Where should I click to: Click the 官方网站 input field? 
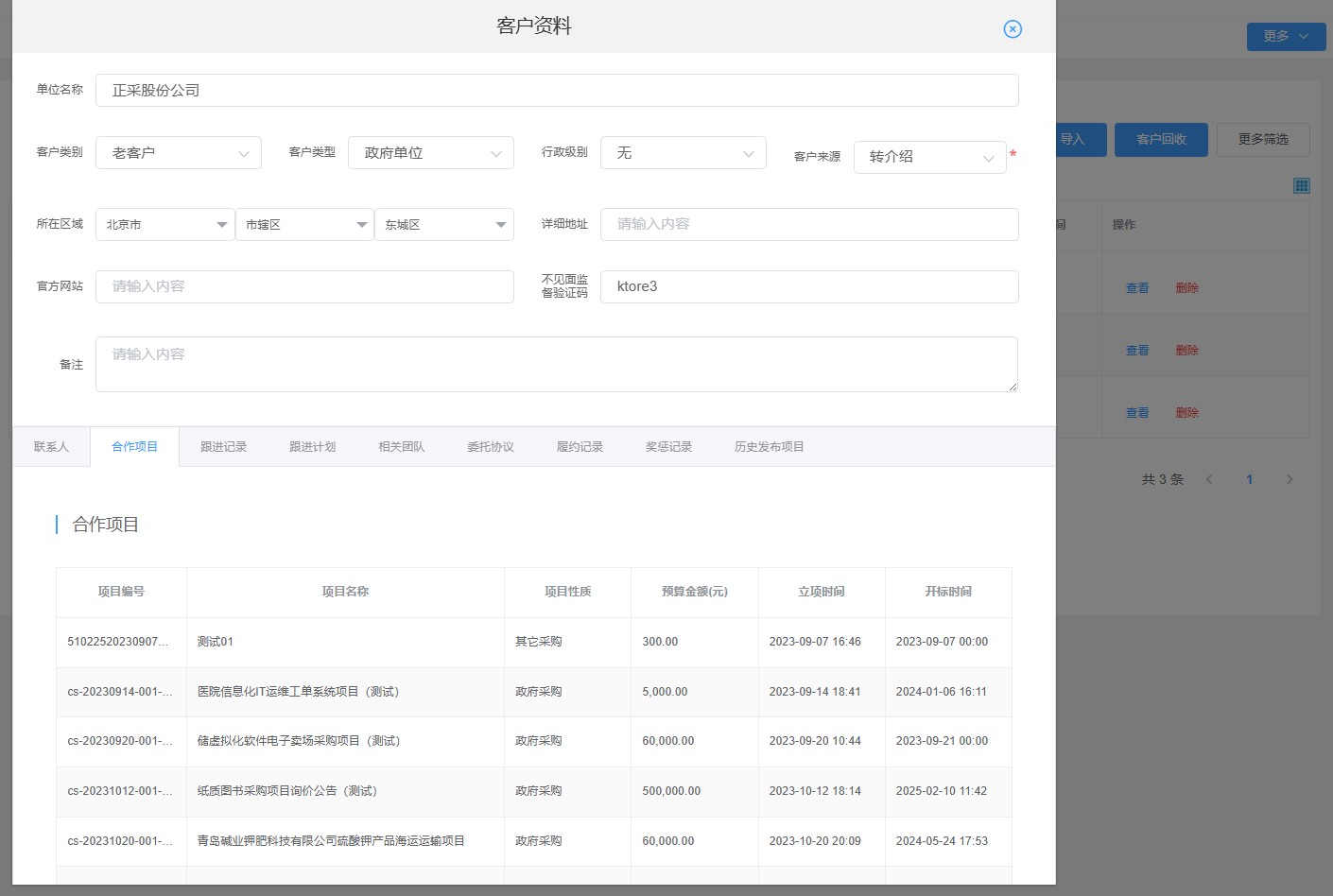[304, 287]
